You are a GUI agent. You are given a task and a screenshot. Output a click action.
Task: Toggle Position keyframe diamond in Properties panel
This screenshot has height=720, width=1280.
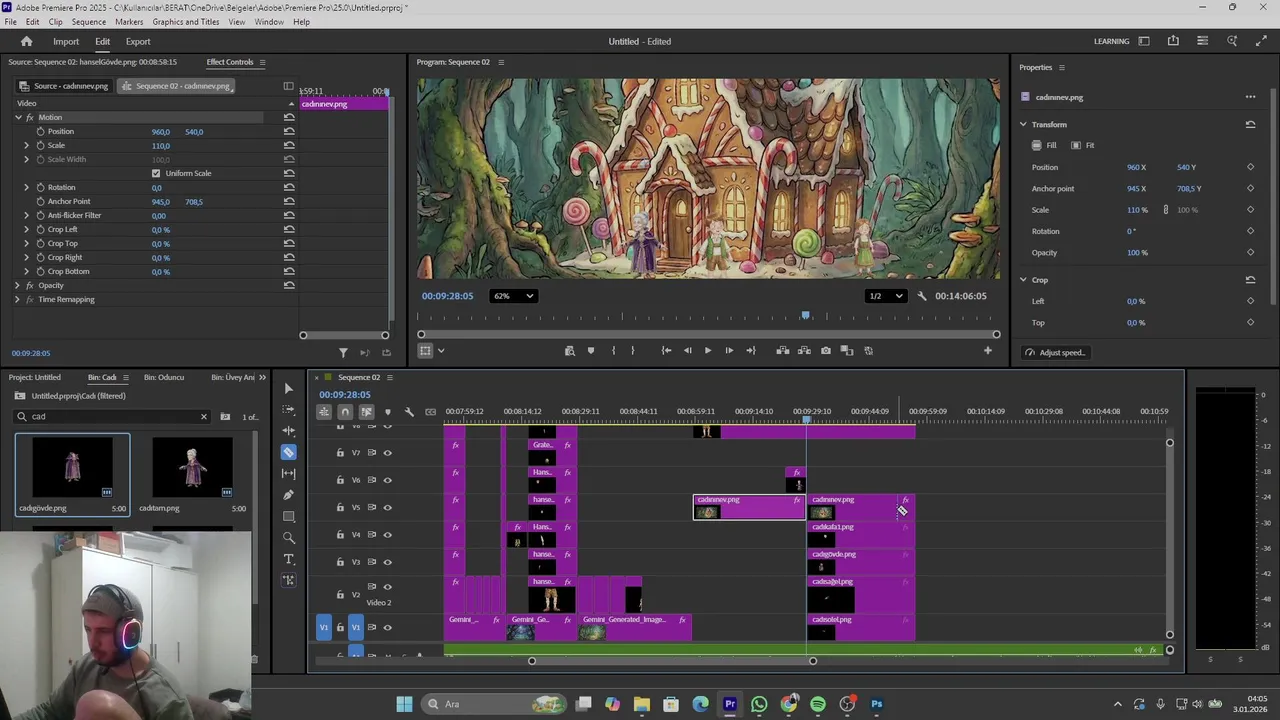click(1250, 167)
